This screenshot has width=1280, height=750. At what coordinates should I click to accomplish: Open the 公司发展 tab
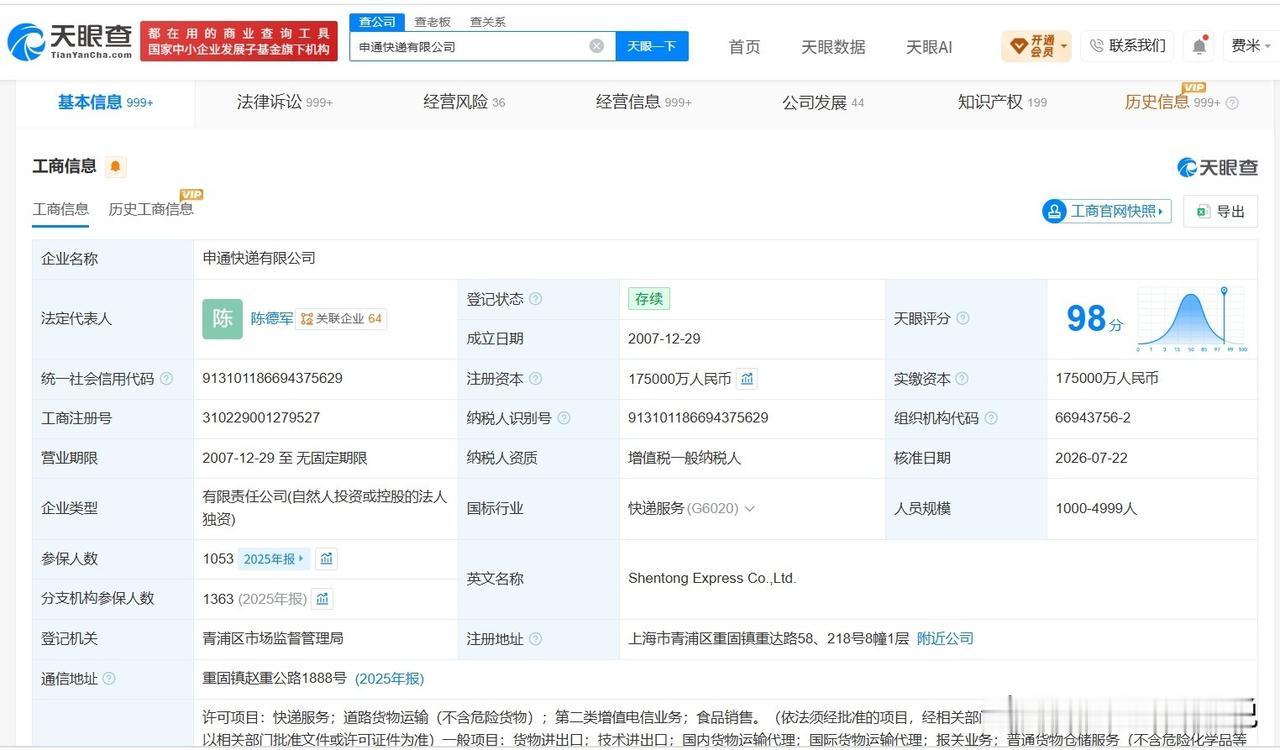[x=823, y=102]
